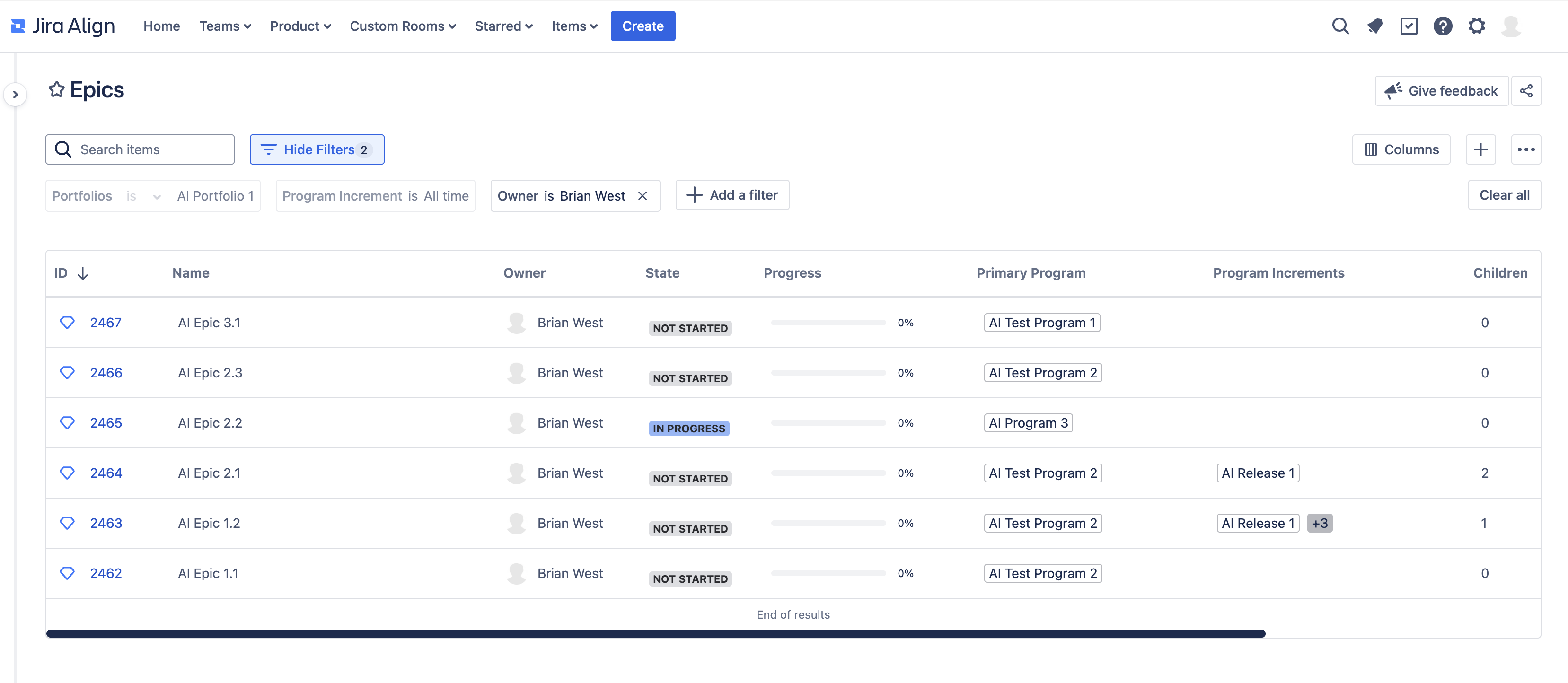This screenshot has width=1568, height=683.
Task: Star the Epics page
Action: click(x=57, y=89)
